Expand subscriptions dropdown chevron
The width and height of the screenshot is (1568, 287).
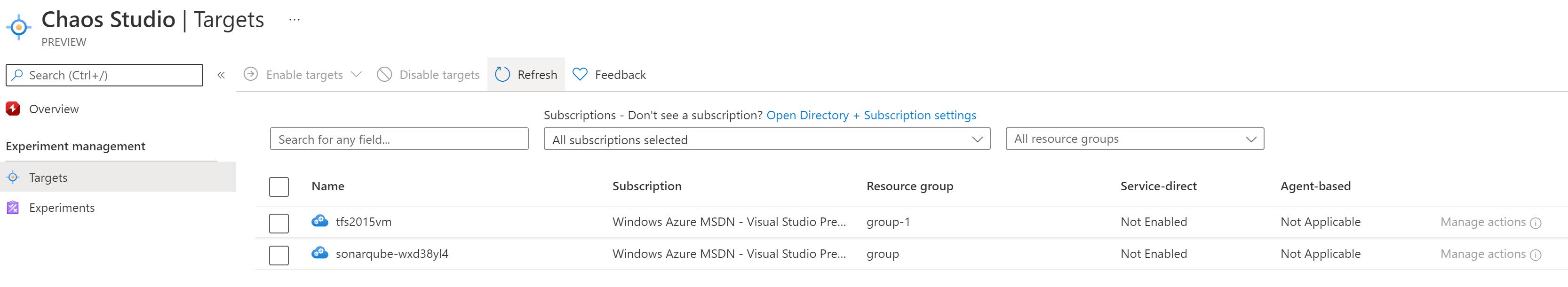978,139
